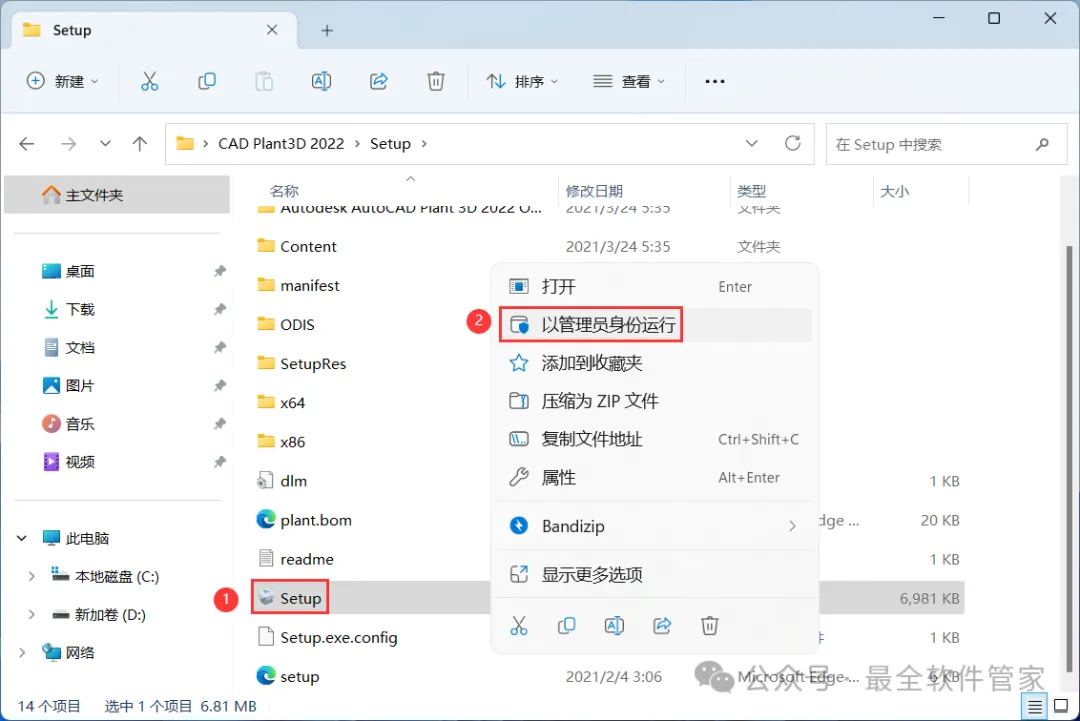Screen dimensions: 1080x721
Task: Go up one folder level
Action: click(x=140, y=144)
